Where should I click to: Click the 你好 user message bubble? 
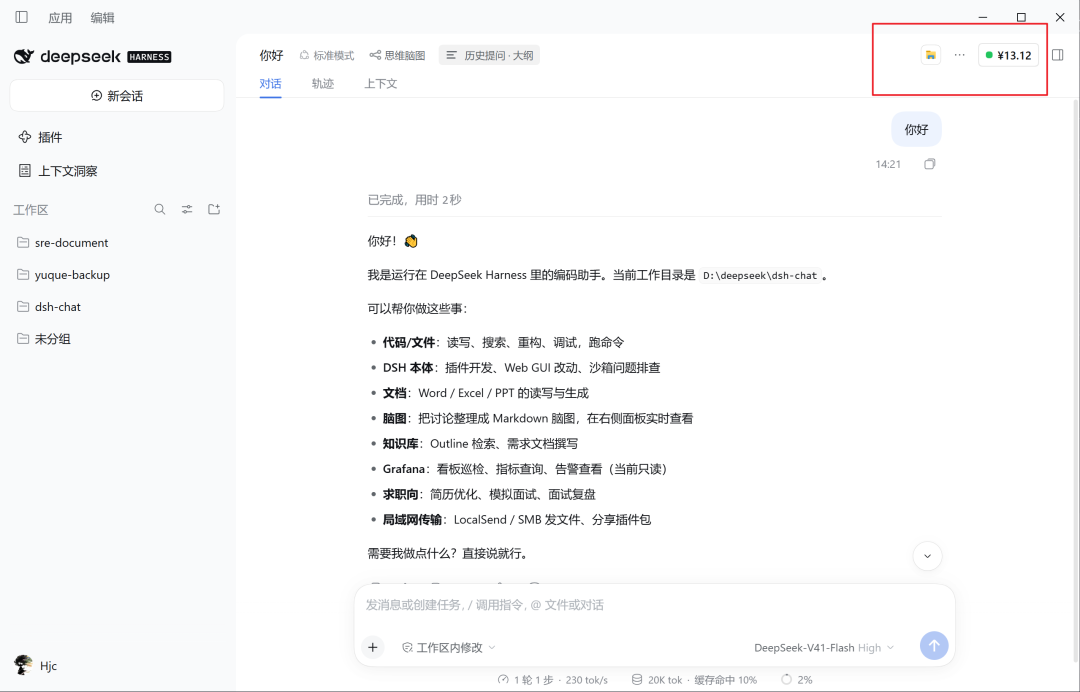tap(916, 129)
